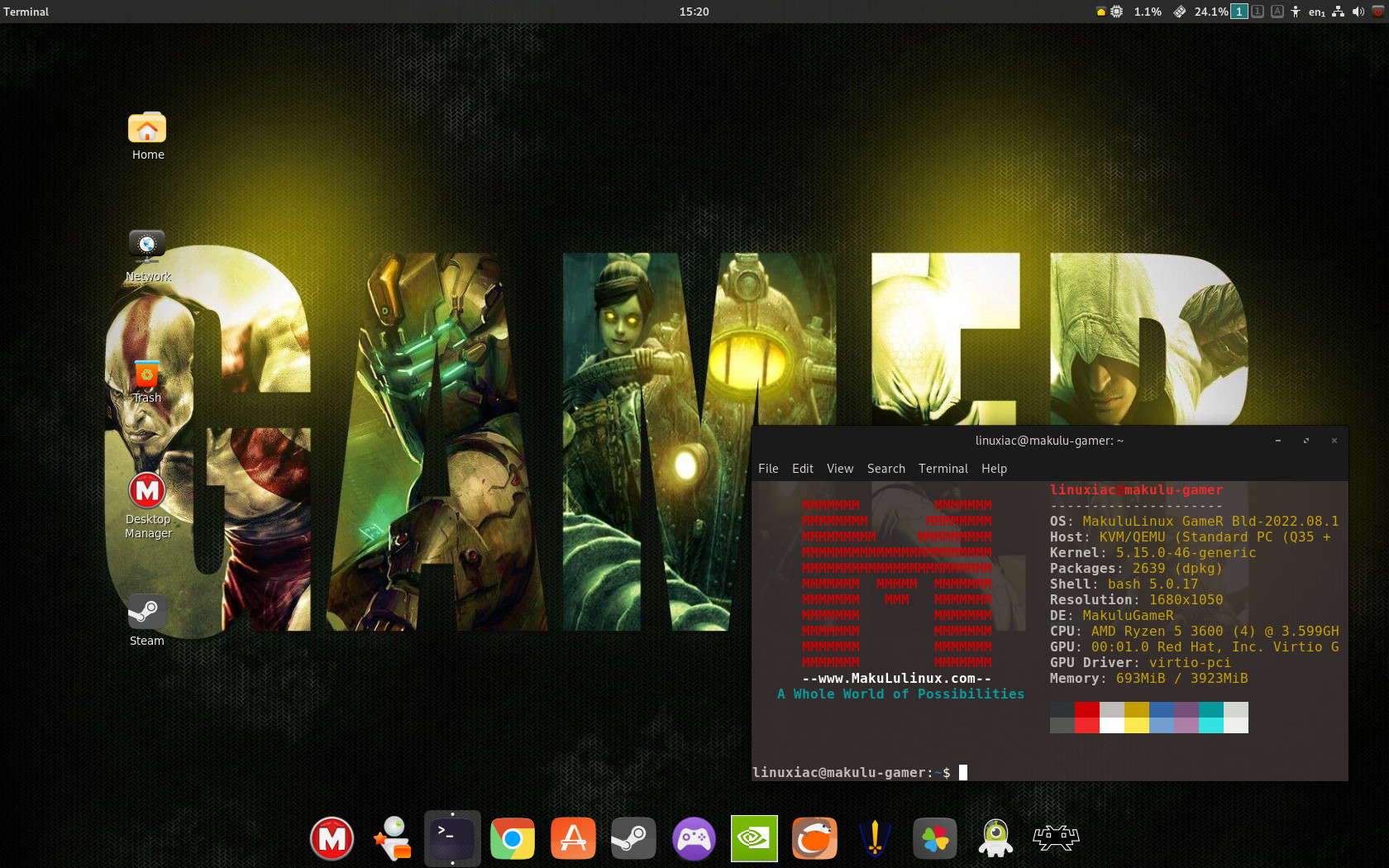Click the 'Memory: 693MiB / 3923MiB' line

pyautogui.click(x=1148, y=679)
